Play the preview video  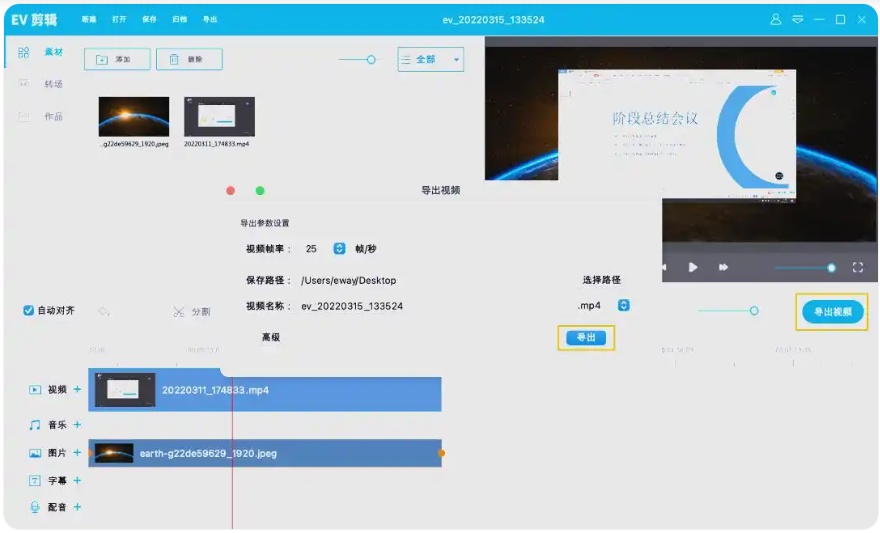pyautogui.click(x=693, y=268)
